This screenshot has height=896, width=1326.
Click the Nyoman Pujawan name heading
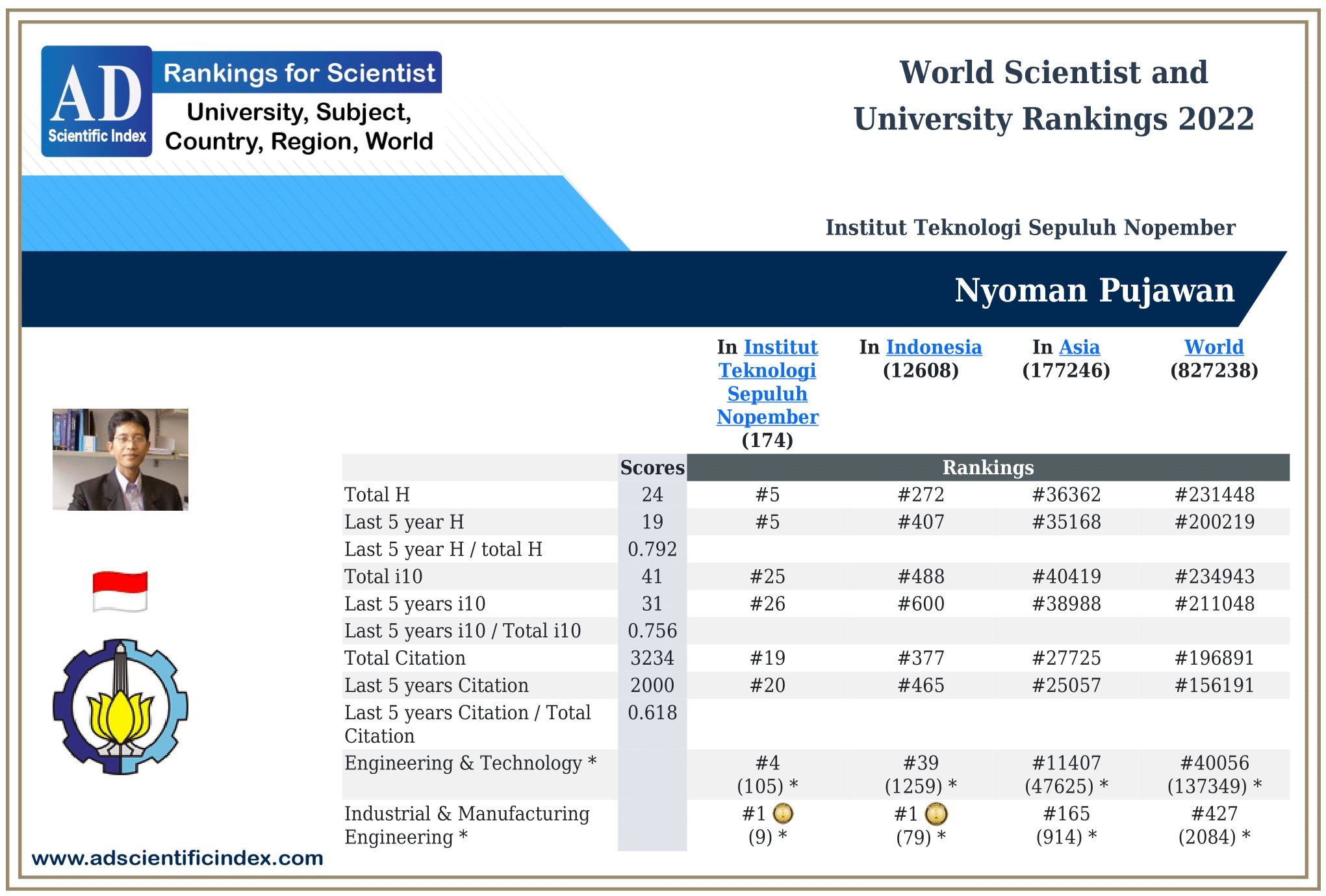[1094, 290]
